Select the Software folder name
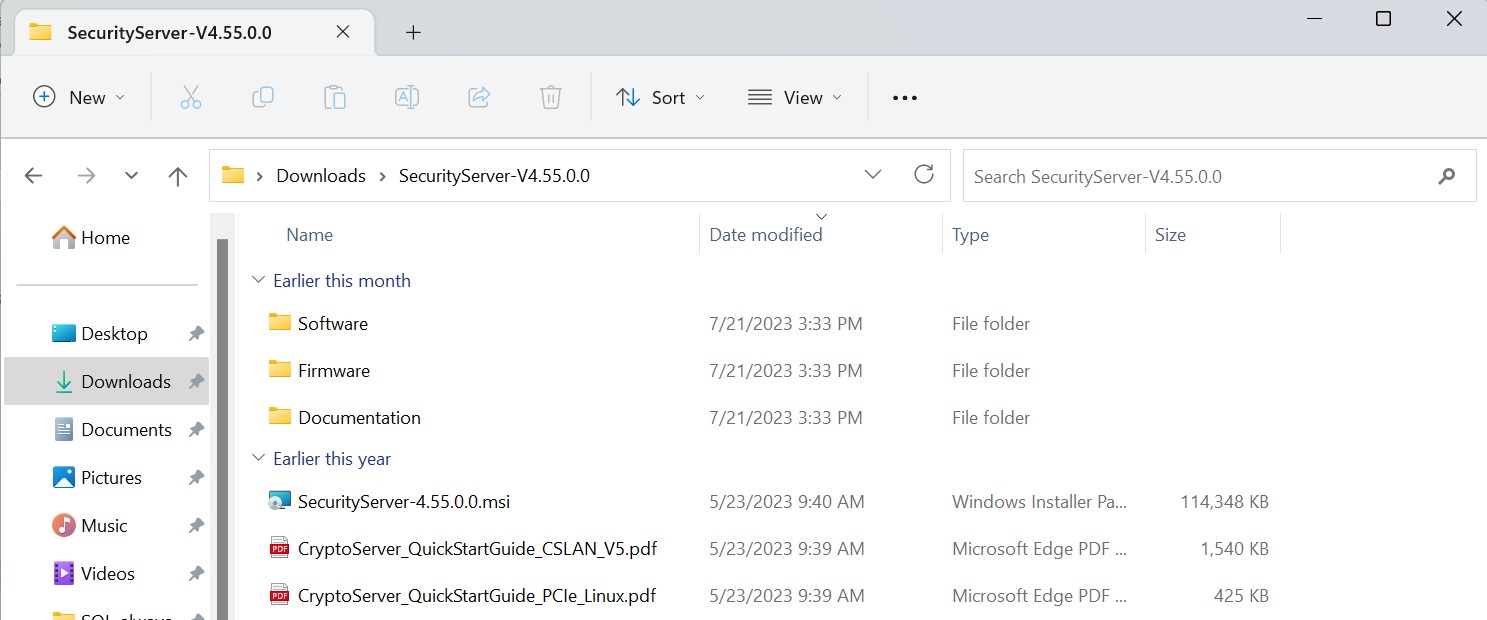Viewport: 1487px width, 620px height. 333,323
